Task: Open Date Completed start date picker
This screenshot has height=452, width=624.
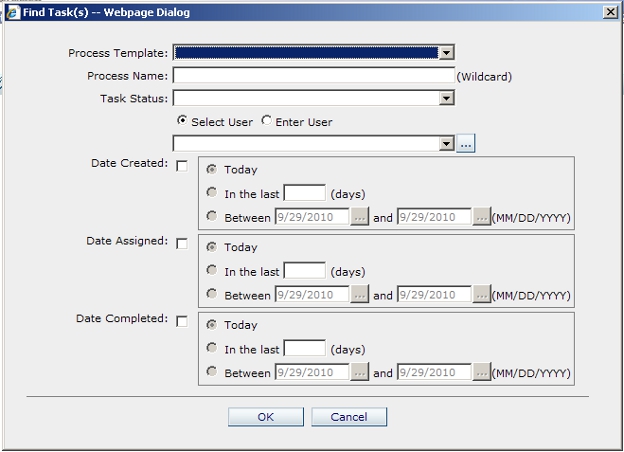Action: pyautogui.click(x=360, y=373)
